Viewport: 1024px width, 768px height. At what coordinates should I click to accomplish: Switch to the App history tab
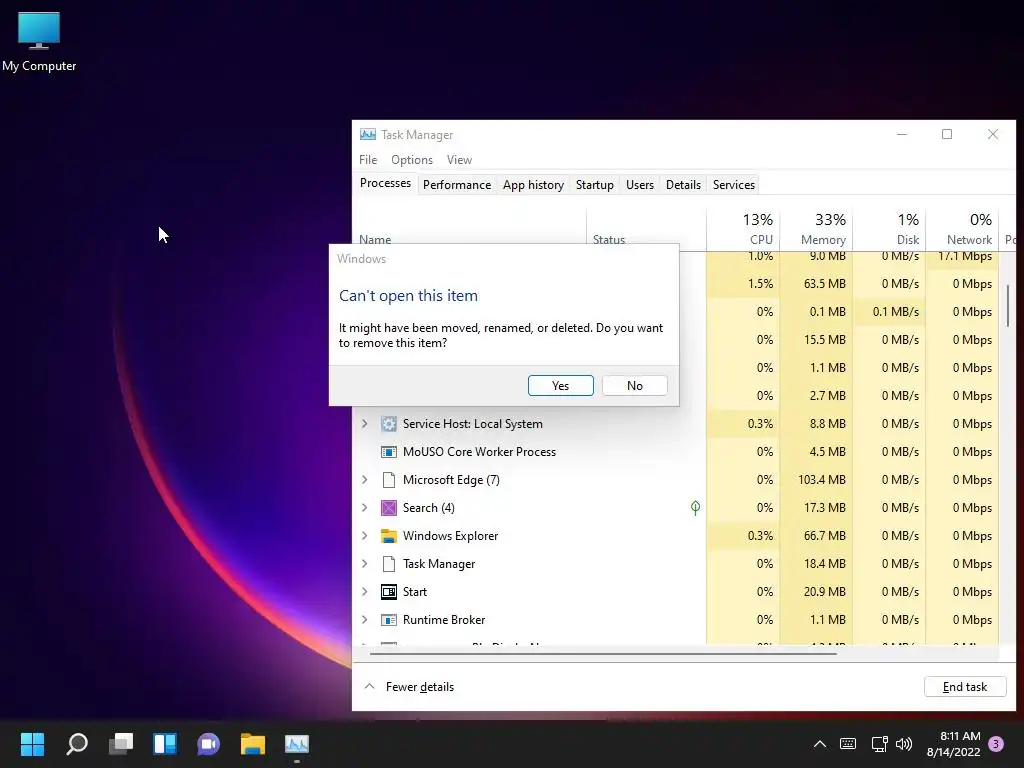[x=533, y=185]
